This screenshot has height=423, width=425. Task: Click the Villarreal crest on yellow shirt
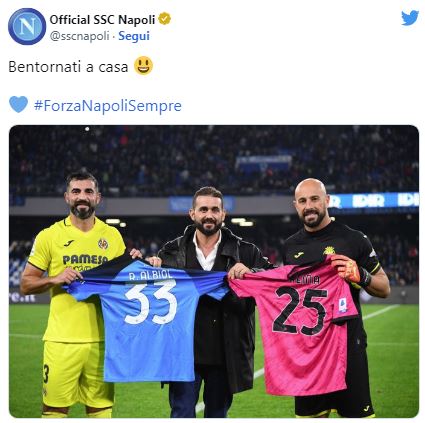click(103, 244)
